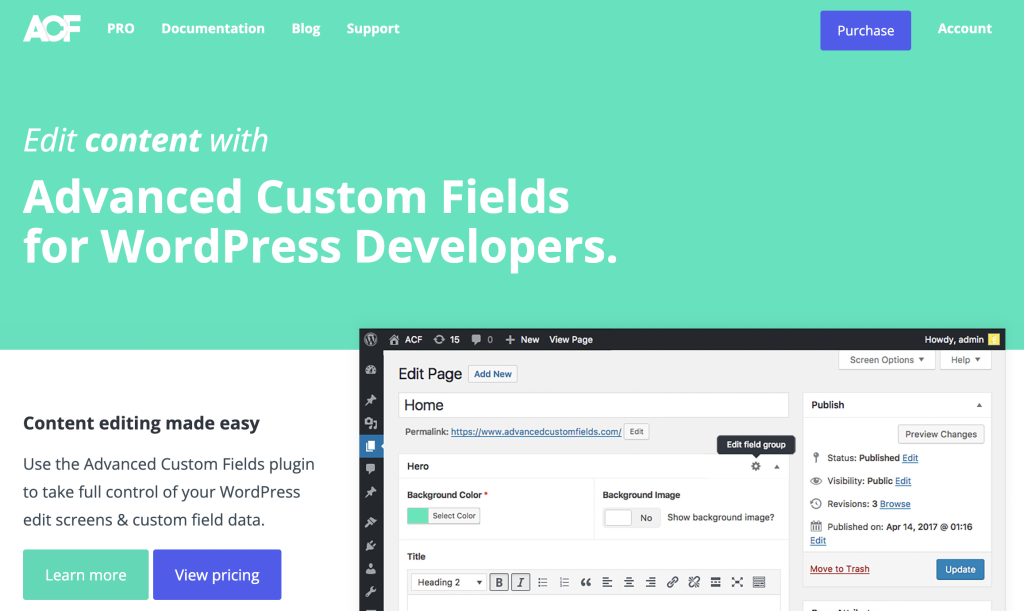Click the Edit button beside the permalink
Image resolution: width=1024 pixels, height=611 pixels.
pyautogui.click(x=636, y=431)
